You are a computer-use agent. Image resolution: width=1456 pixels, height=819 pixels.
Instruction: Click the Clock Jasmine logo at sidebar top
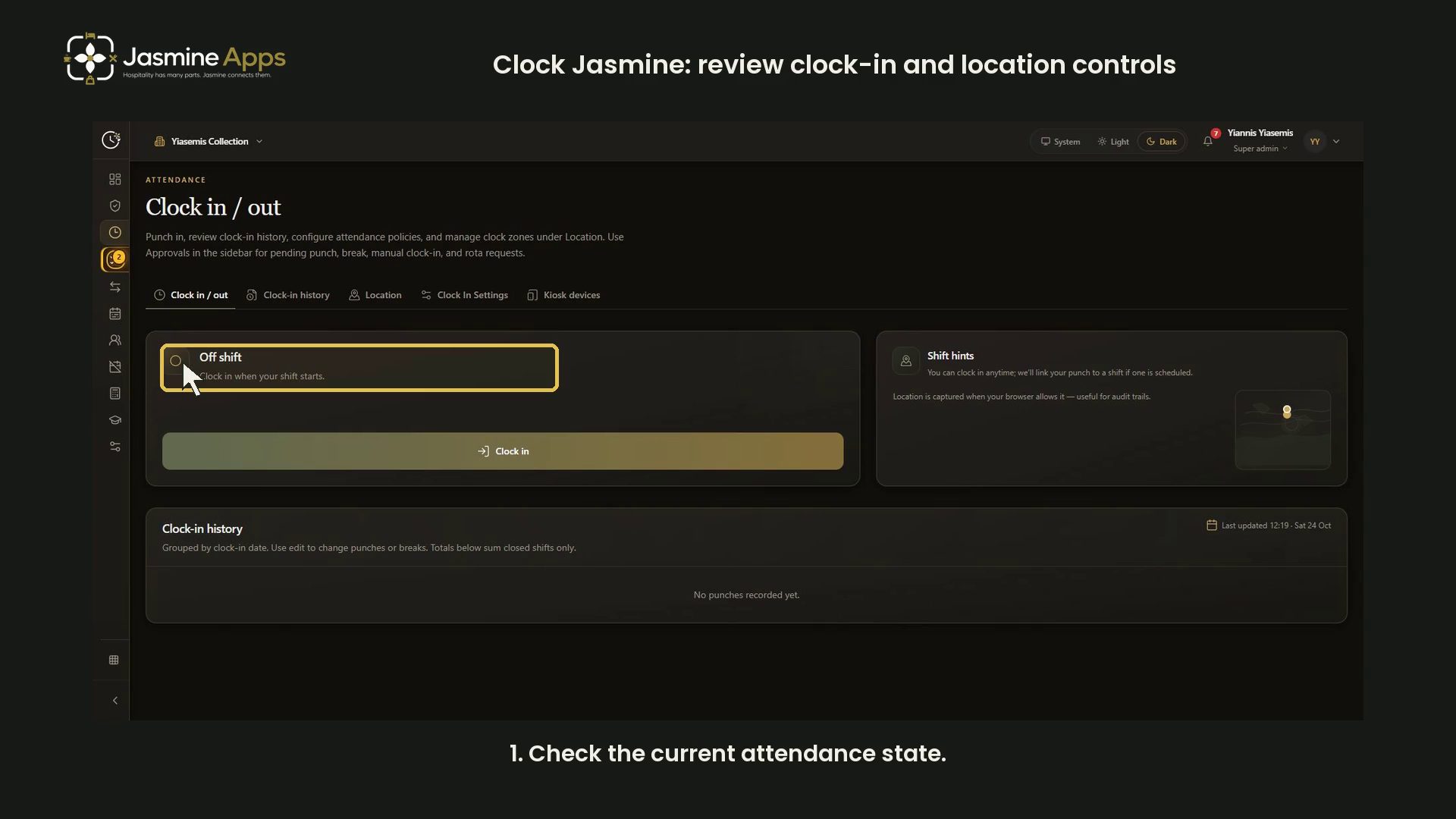[x=111, y=140]
